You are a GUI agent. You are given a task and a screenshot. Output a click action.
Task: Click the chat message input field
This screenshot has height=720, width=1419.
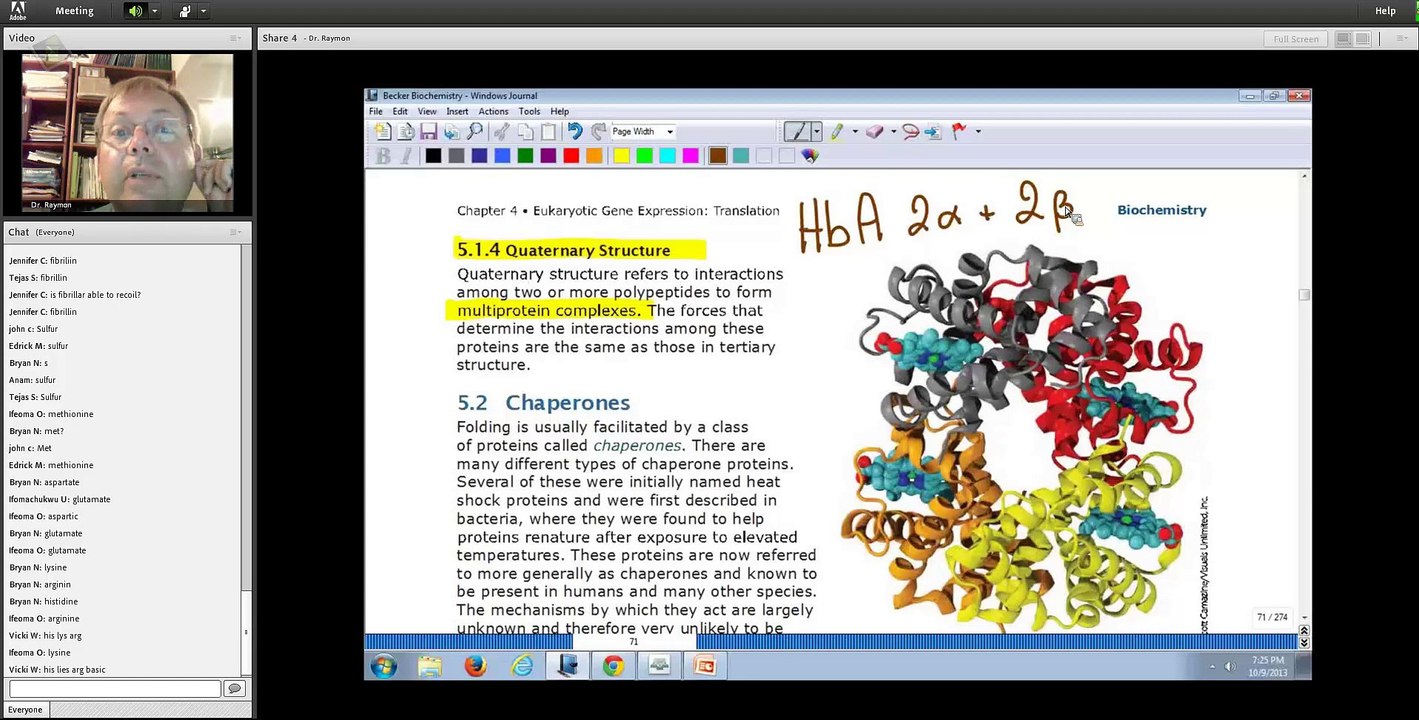115,688
